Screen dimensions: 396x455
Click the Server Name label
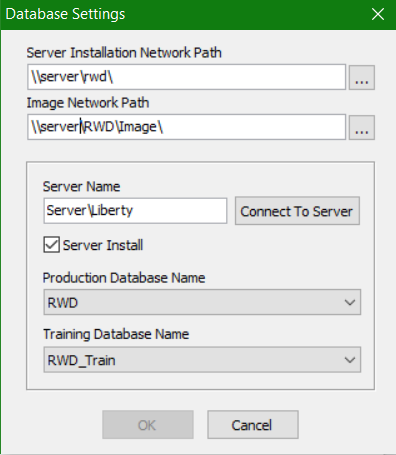click(81, 187)
